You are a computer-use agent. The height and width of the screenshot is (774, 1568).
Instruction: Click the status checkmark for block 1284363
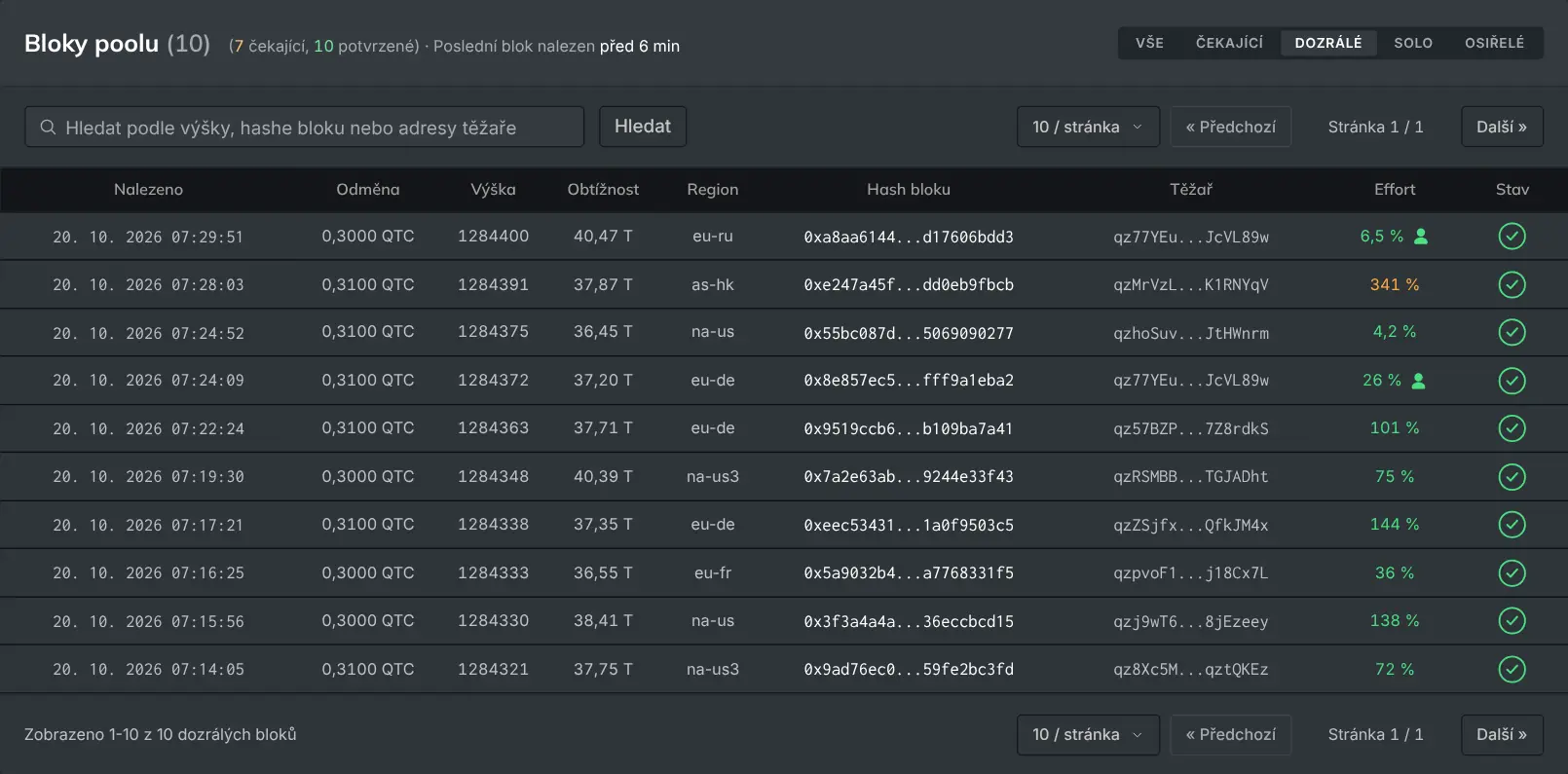[1512, 428]
